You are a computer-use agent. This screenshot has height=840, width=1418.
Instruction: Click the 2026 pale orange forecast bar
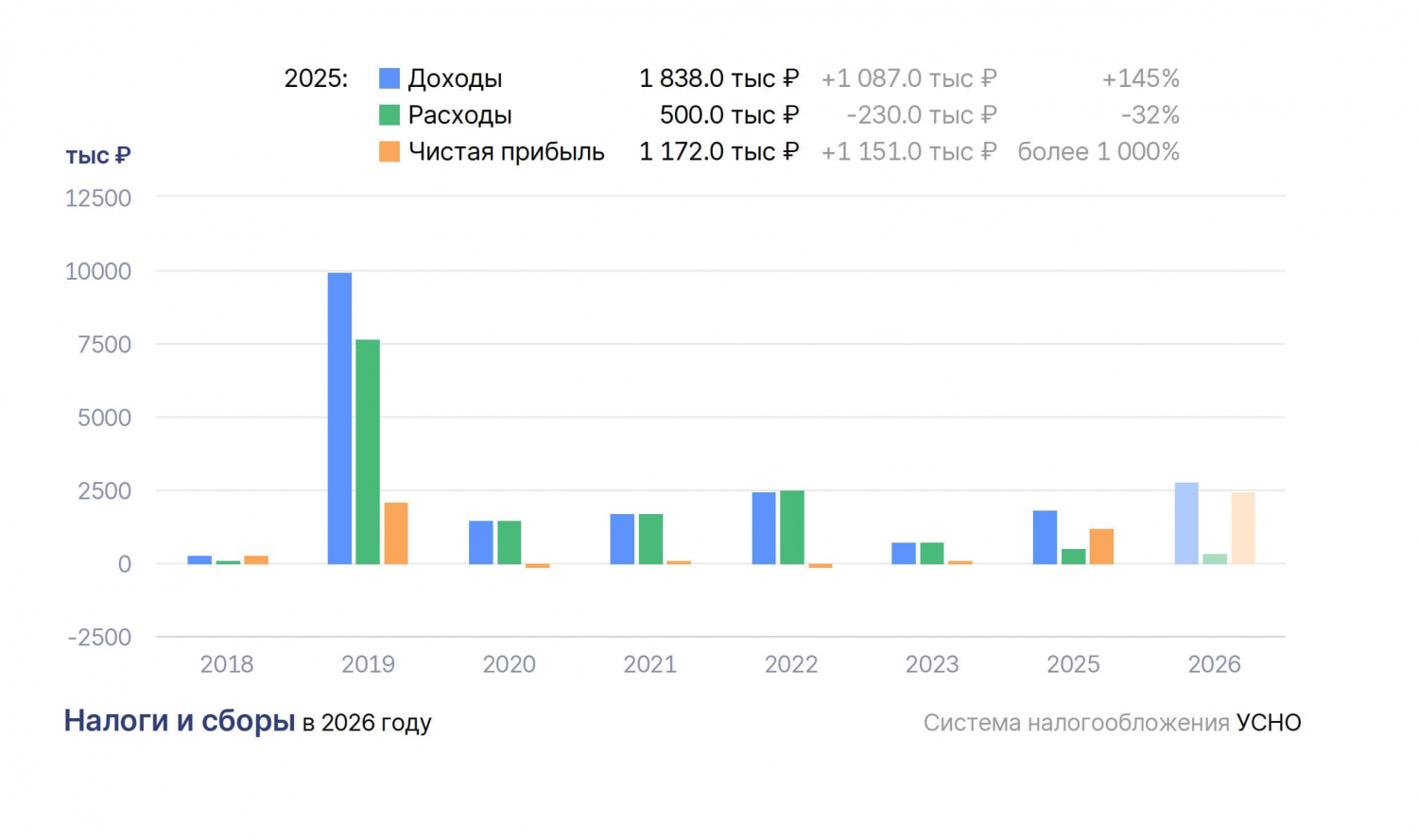(x=1243, y=528)
